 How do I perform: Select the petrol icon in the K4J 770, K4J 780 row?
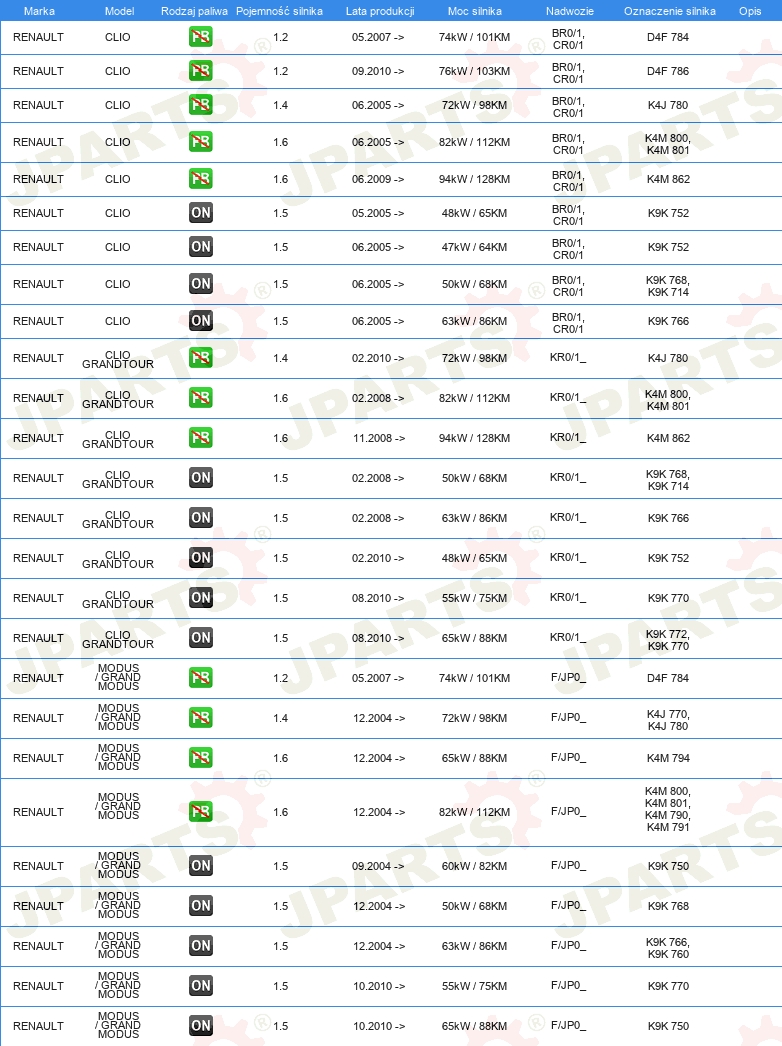[x=201, y=718]
